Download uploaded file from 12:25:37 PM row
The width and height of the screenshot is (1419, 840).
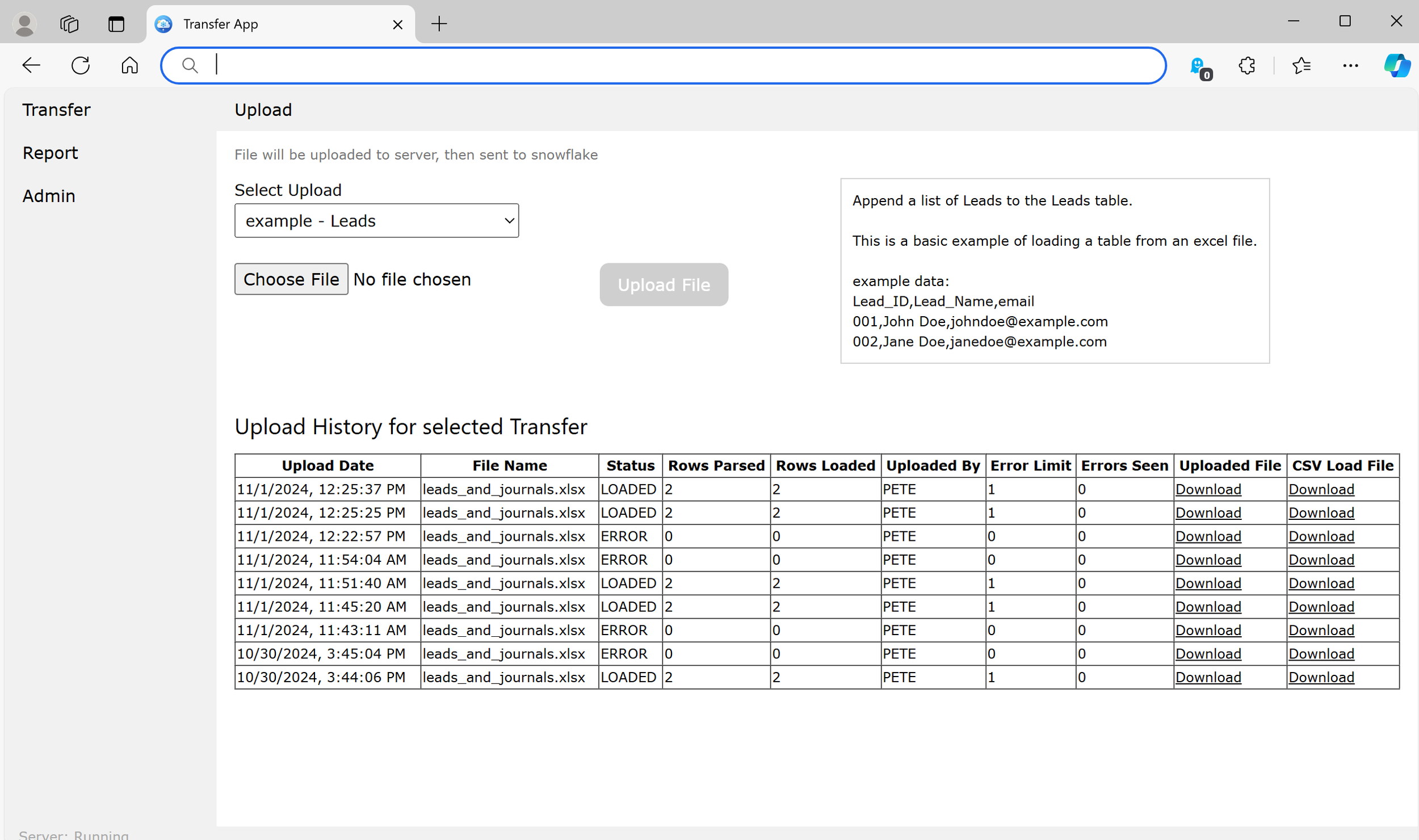(x=1208, y=489)
